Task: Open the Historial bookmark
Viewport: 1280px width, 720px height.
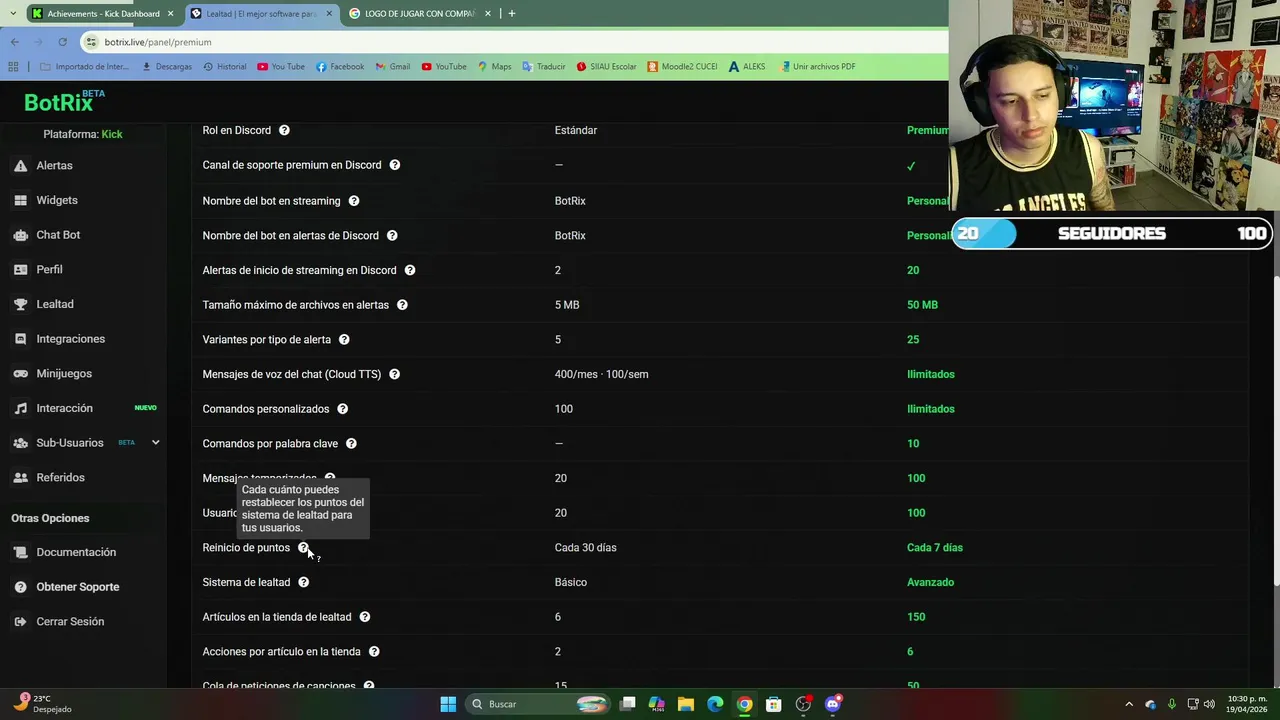Action: click(x=224, y=67)
